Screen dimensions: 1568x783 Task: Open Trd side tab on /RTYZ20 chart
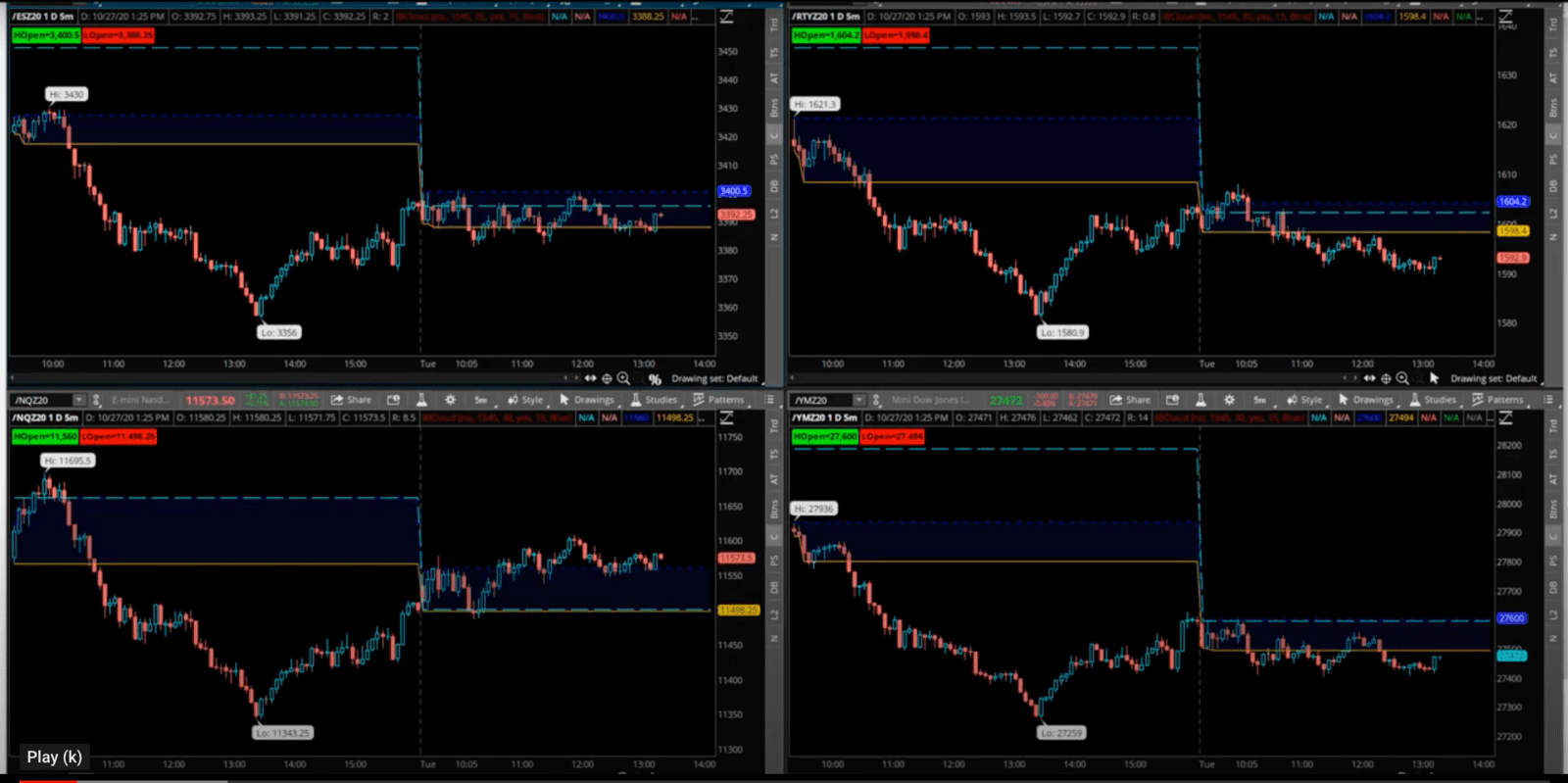[x=1552, y=24]
